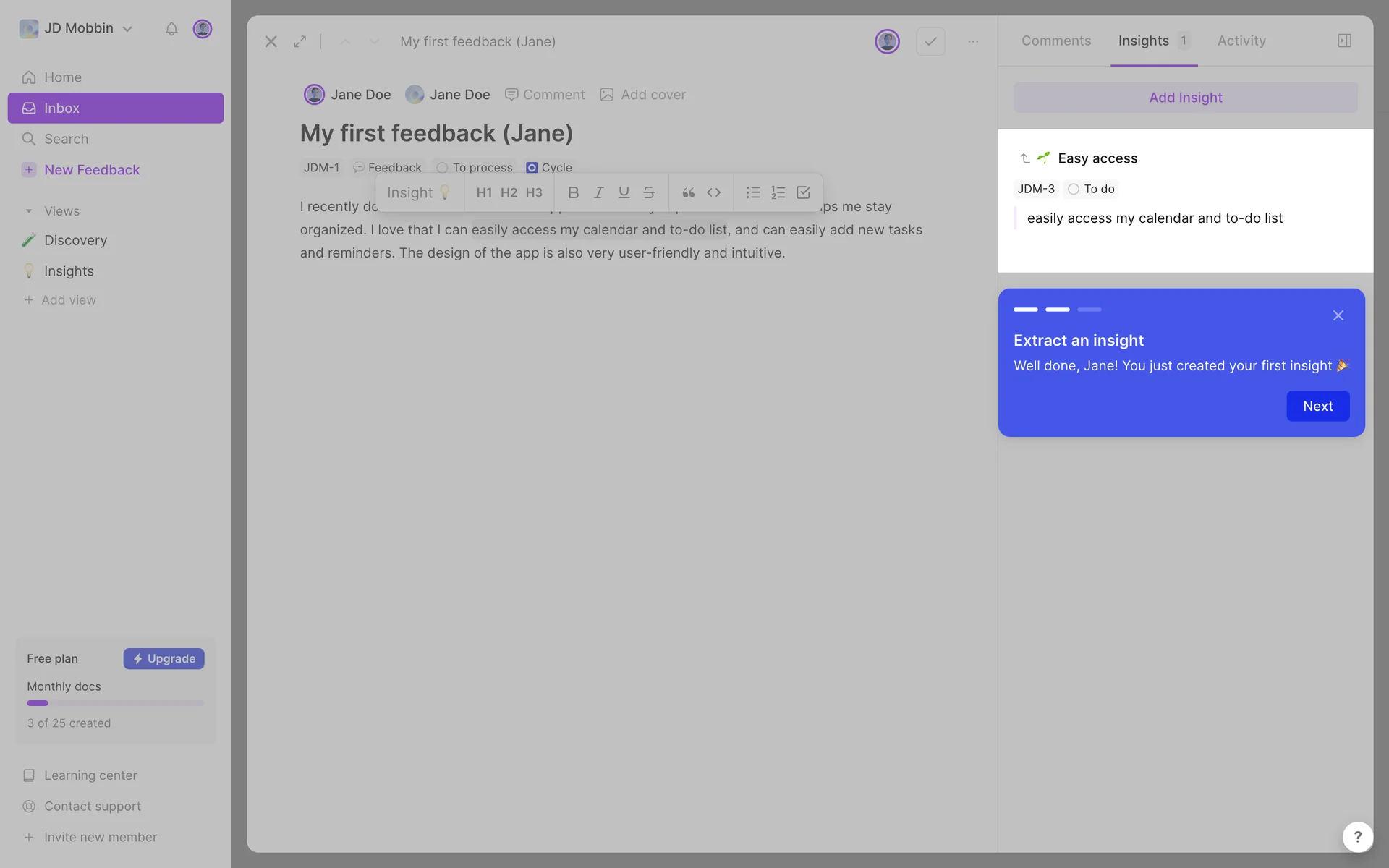Expand the document to full screen
1389x868 pixels.
pos(300,42)
